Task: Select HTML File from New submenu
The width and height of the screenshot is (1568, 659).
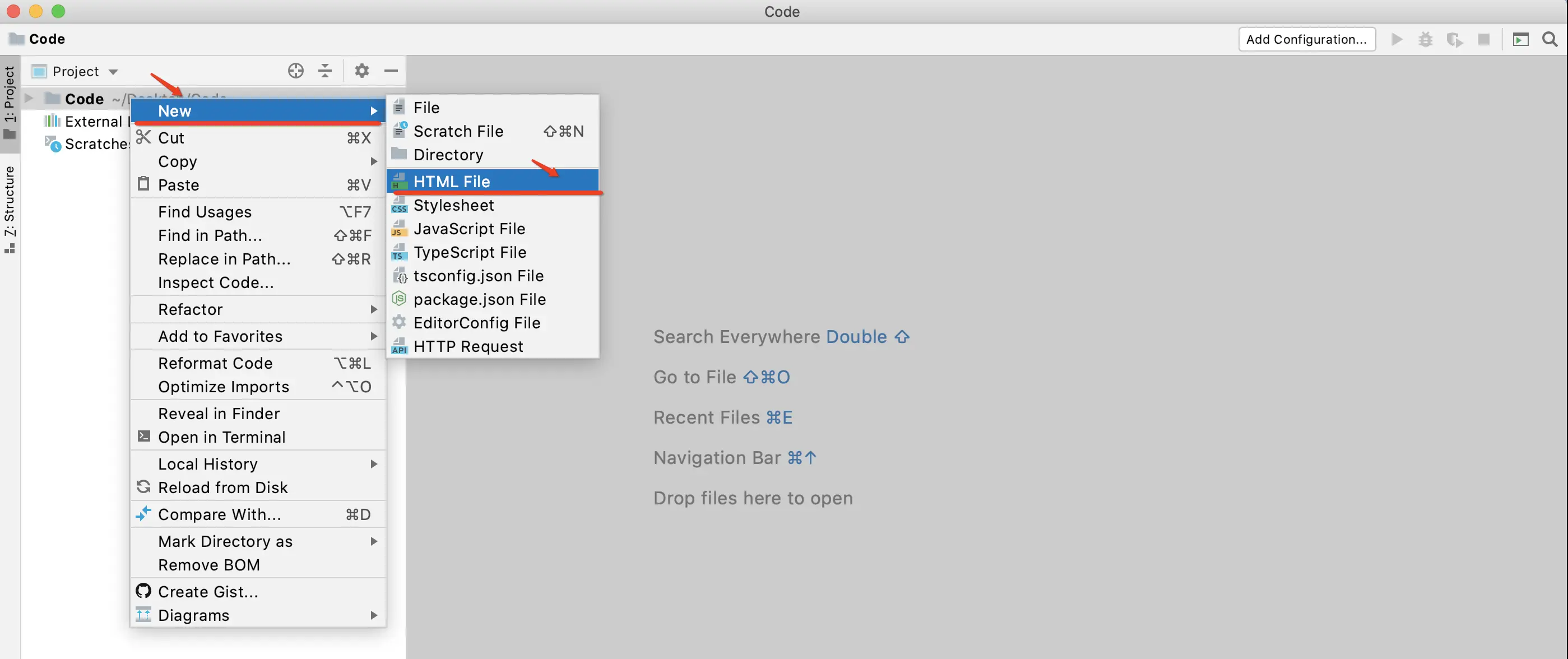Action: coord(452,182)
